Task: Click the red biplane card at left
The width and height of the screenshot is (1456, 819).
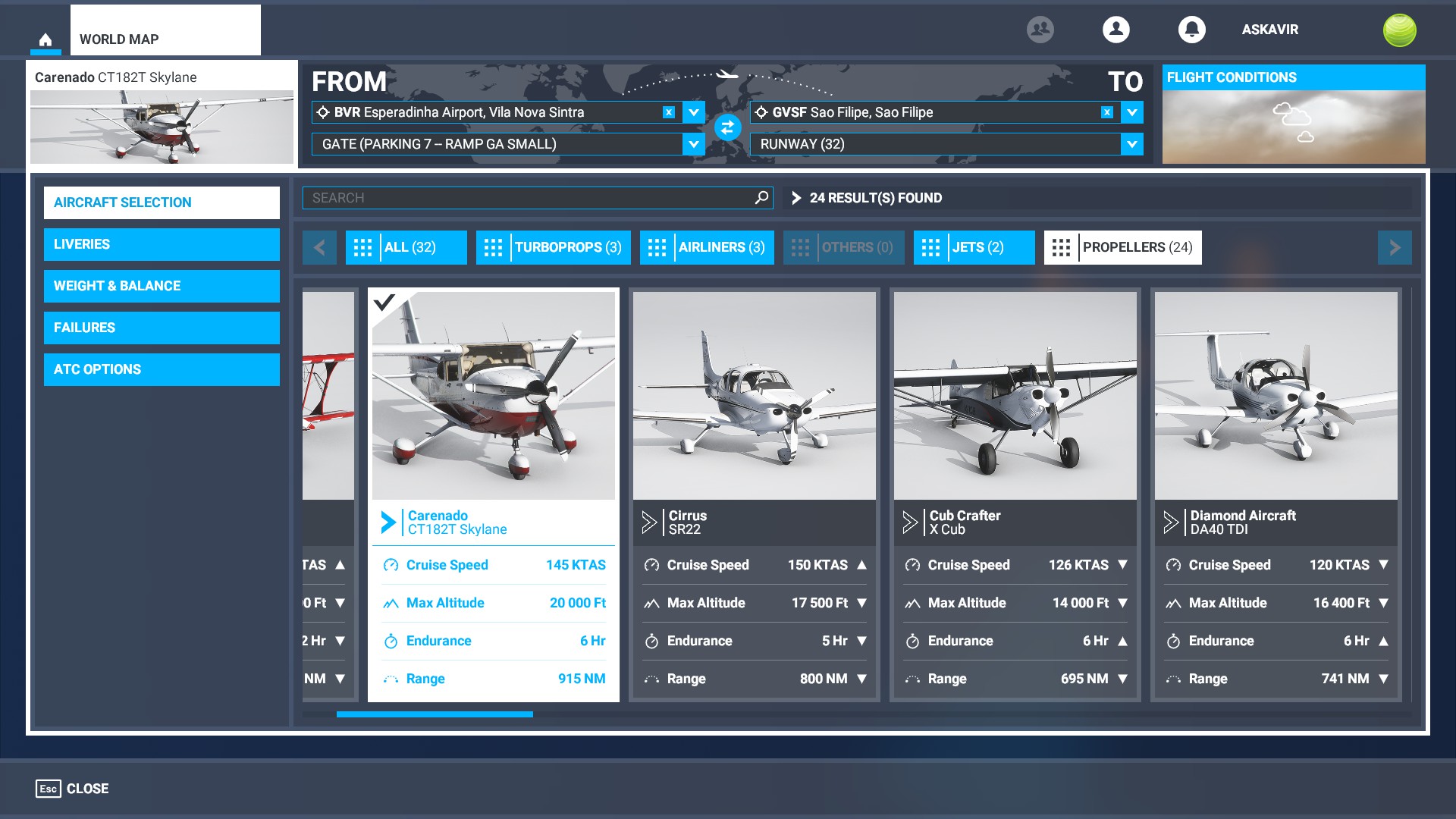Action: pyautogui.click(x=328, y=494)
